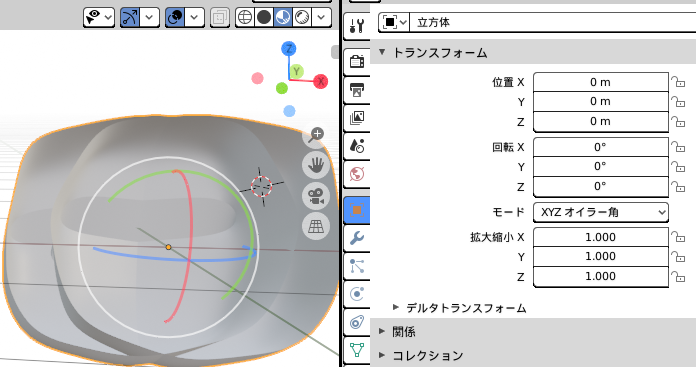Viewport: 696px width, 367px height.
Task: Switch to wireframe shading mode
Action: pyautogui.click(x=245, y=18)
